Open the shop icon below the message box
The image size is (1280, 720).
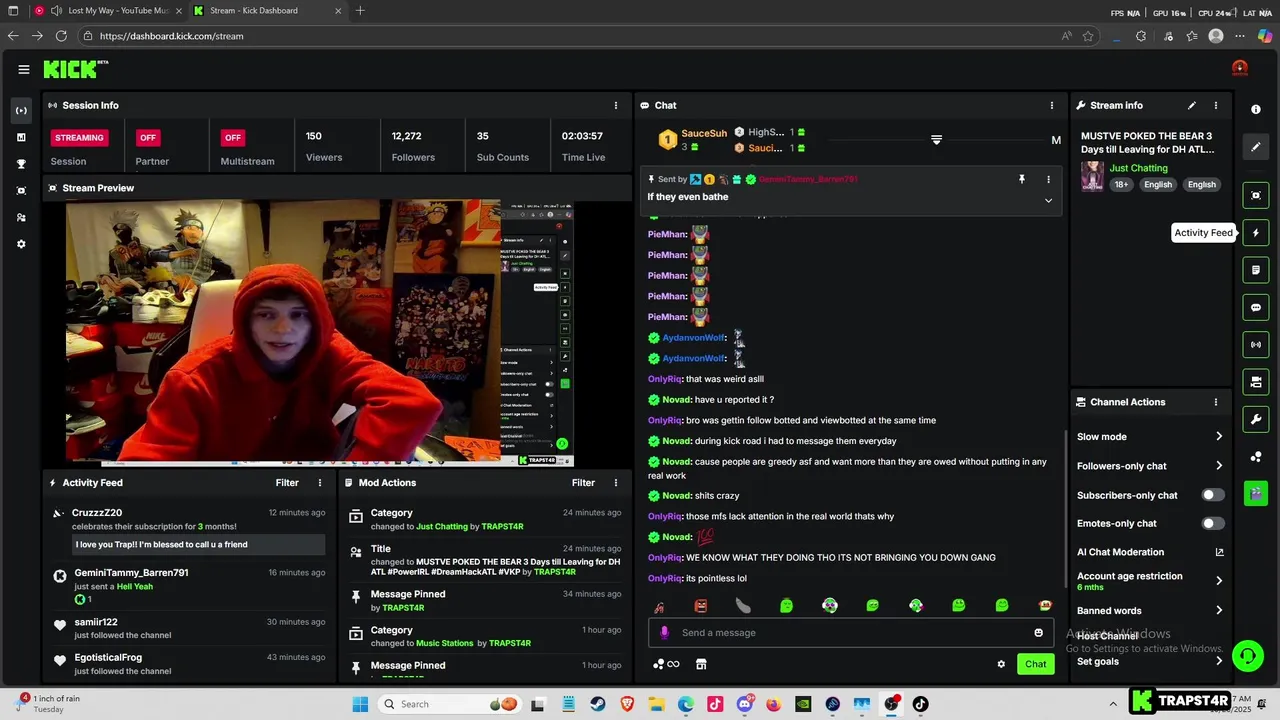click(701, 664)
